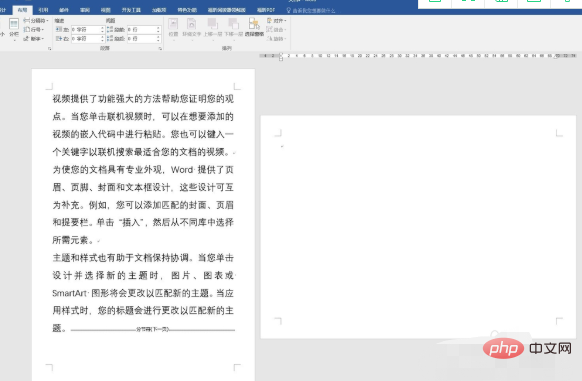582x381 pixels.
Task: Click the line 所需元素。
Action: coord(73,240)
